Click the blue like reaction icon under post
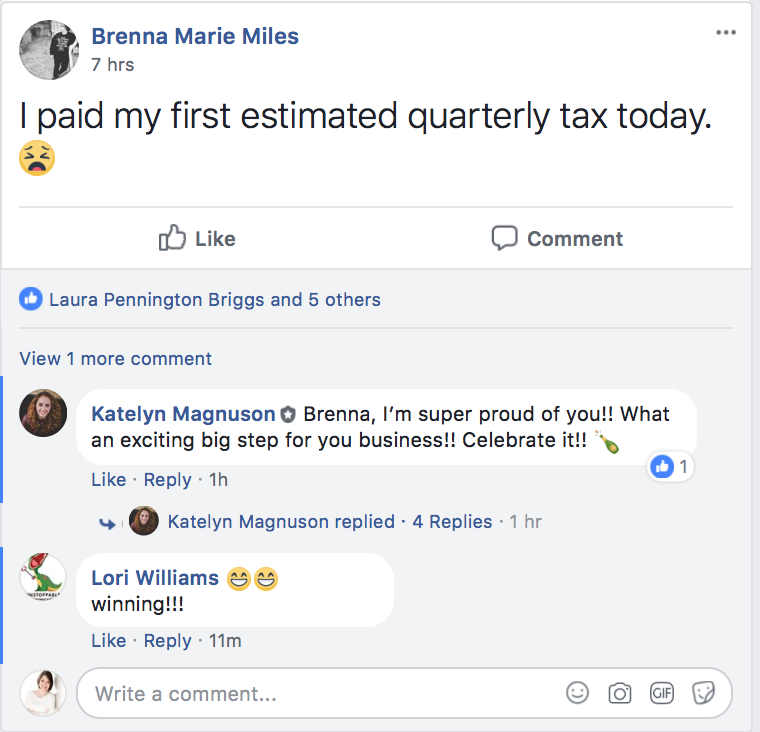Viewport: 760px width, 732px height. coord(31,299)
